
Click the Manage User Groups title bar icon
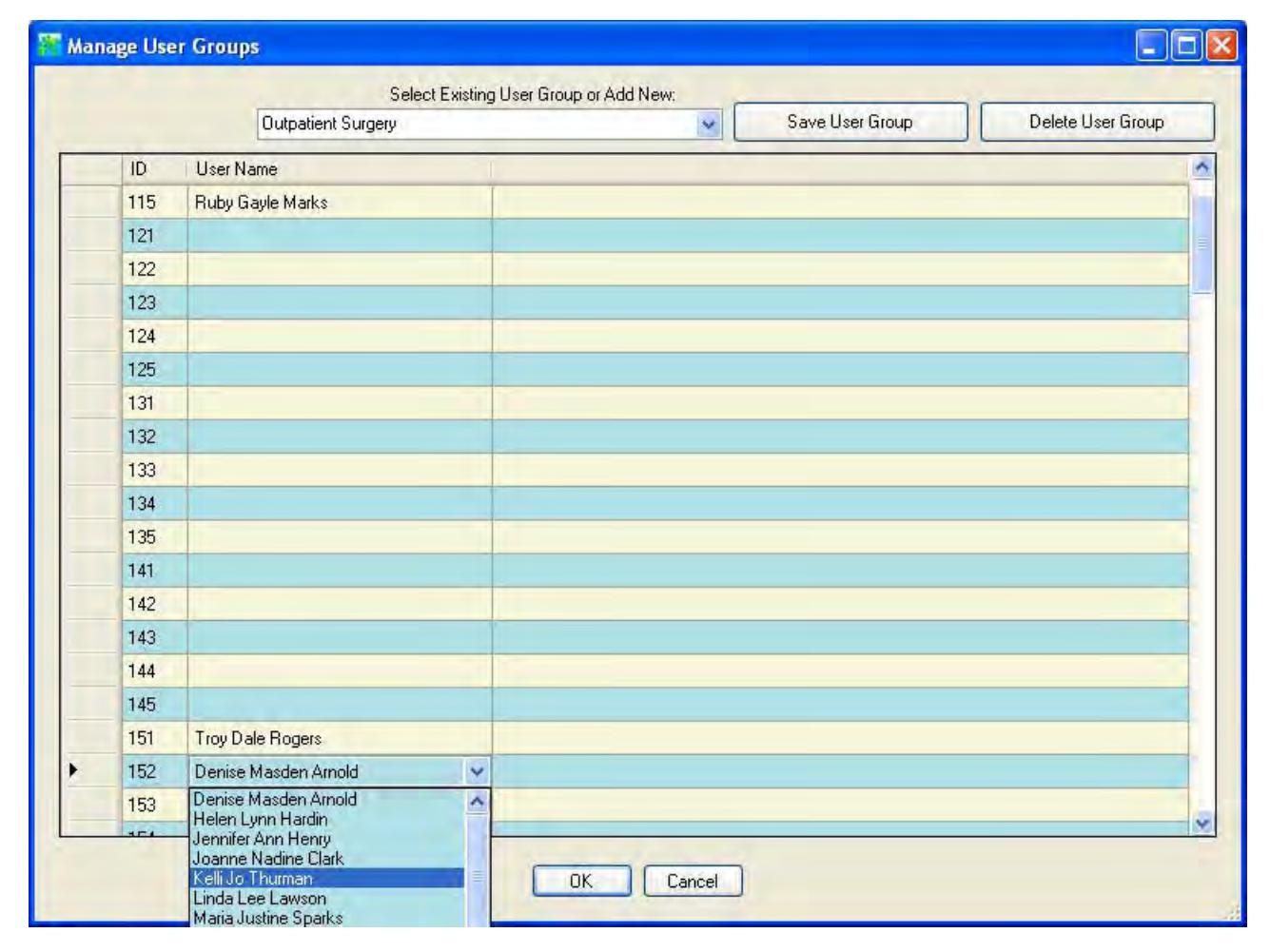click(49, 46)
